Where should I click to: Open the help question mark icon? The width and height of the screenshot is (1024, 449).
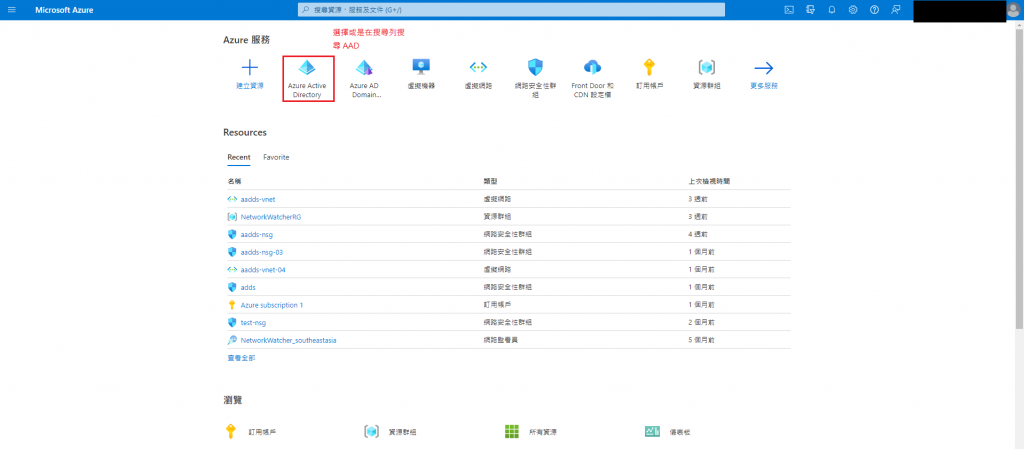tap(874, 10)
